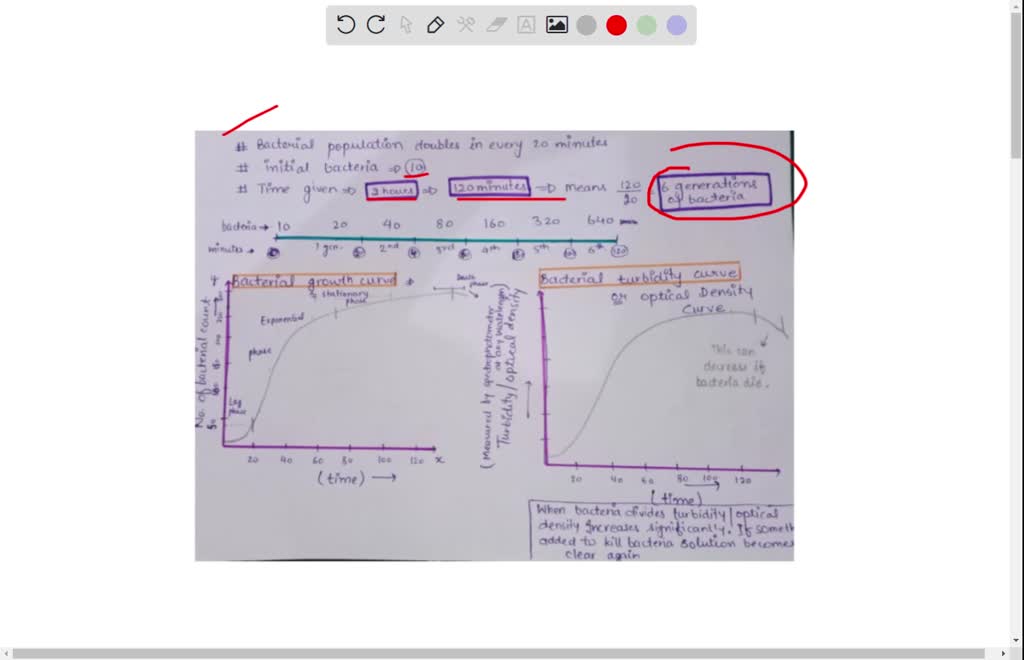Select the Pen annotation tool
The width and height of the screenshot is (1024, 660).
click(x=436, y=24)
